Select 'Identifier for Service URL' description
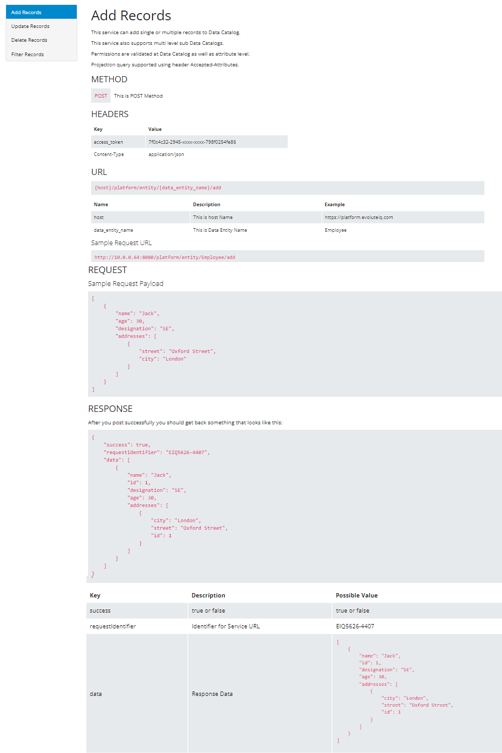Screen dimensions: 502x753 [x=226, y=626]
